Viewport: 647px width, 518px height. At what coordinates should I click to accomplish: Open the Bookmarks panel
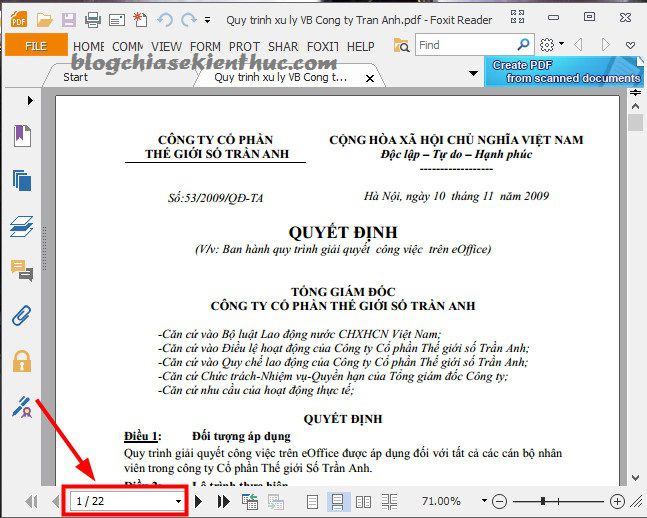[x=23, y=135]
